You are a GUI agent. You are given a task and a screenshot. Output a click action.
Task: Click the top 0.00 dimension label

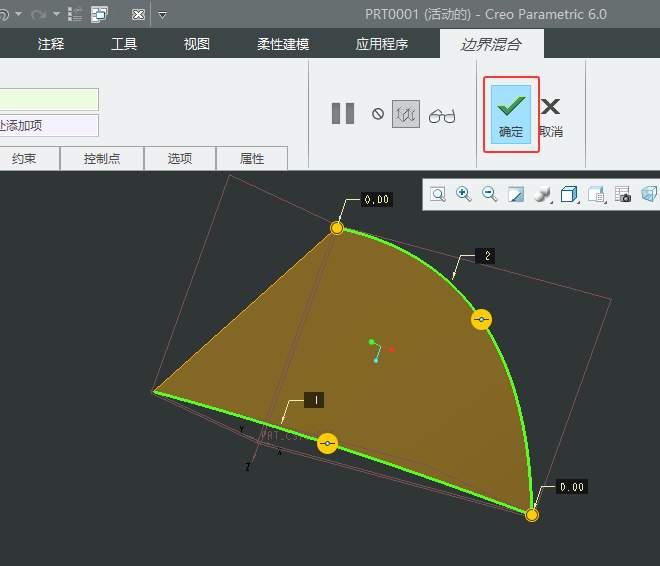pos(377,199)
